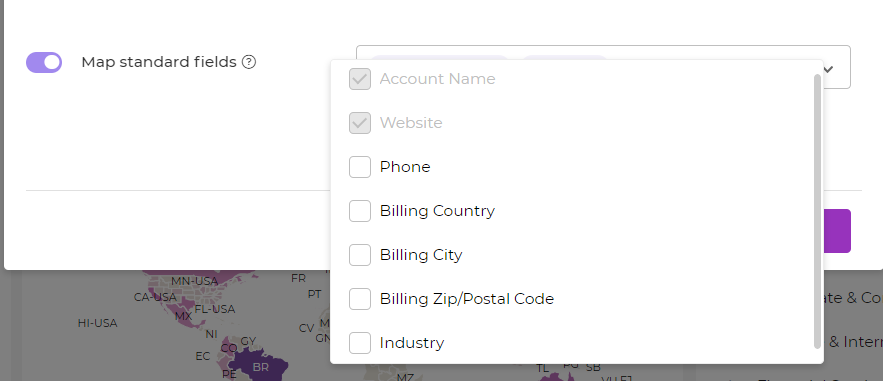This screenshot has height=381, width=883.
Task: Click the FL-USA map label
Action: pos(215,309)
